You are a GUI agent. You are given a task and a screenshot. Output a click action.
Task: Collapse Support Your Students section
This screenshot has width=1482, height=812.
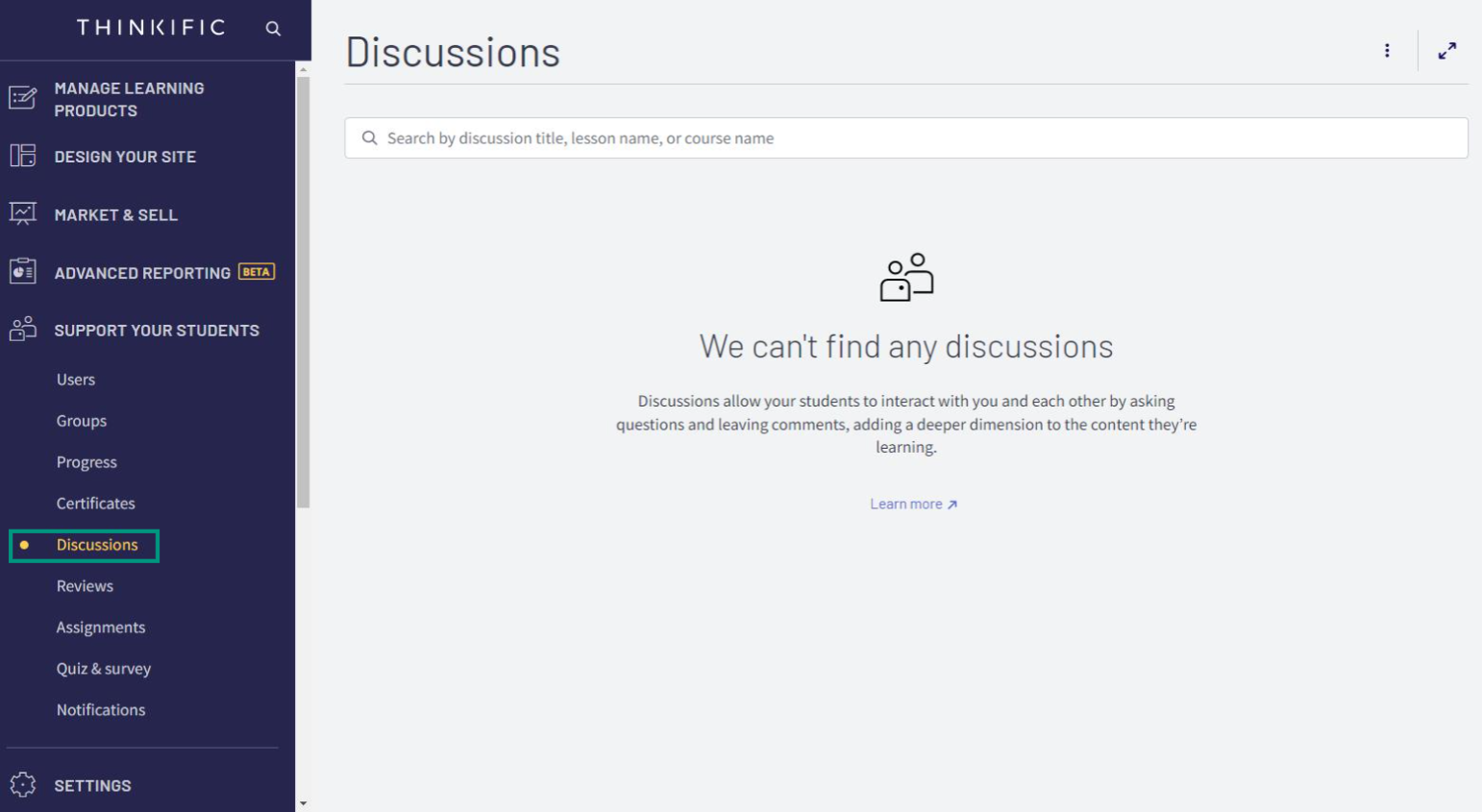[157, 331]
